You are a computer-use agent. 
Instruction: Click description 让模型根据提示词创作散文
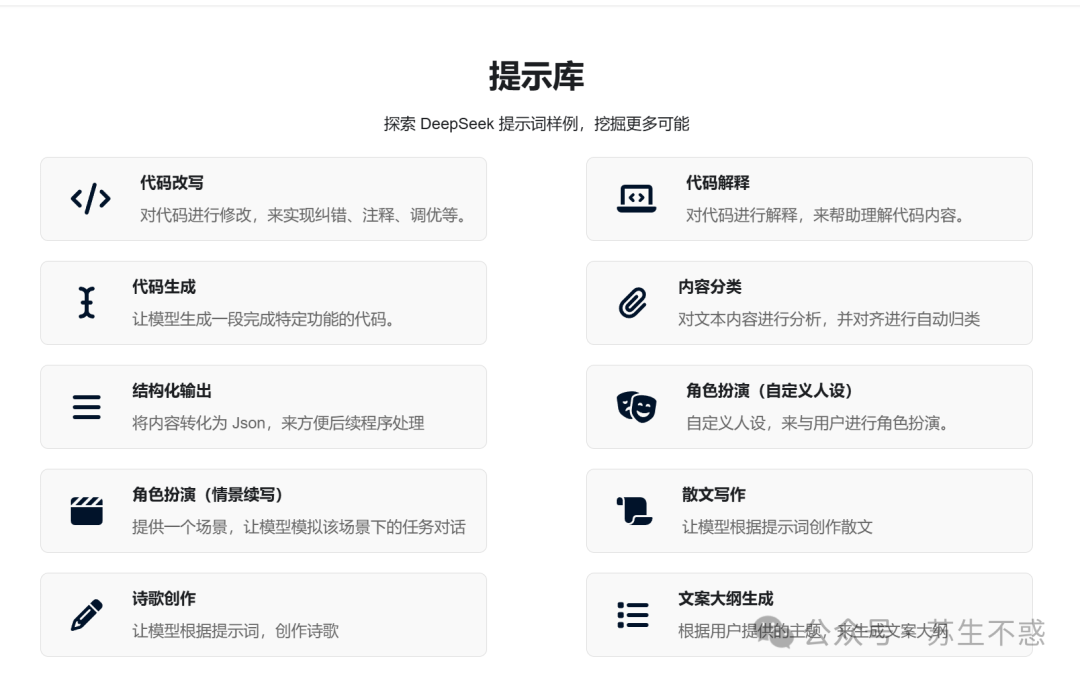(x=778, y=528)
